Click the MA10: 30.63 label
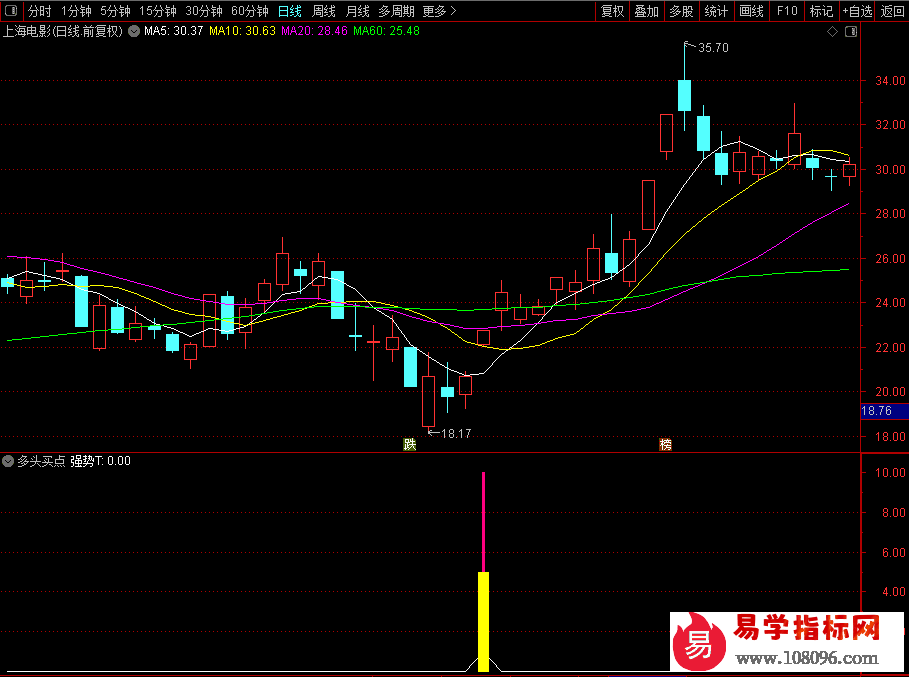Viewport: 909px width, 677px height. tap(242, 31)
